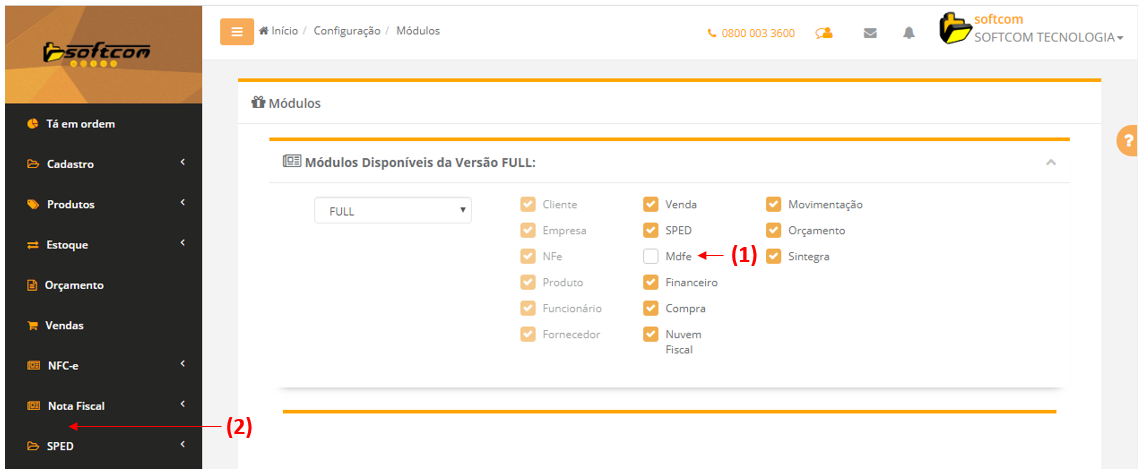The image size is (1144, 473).
Task: Open the chat messages icon in header
Action: click(x=824, y=33)
